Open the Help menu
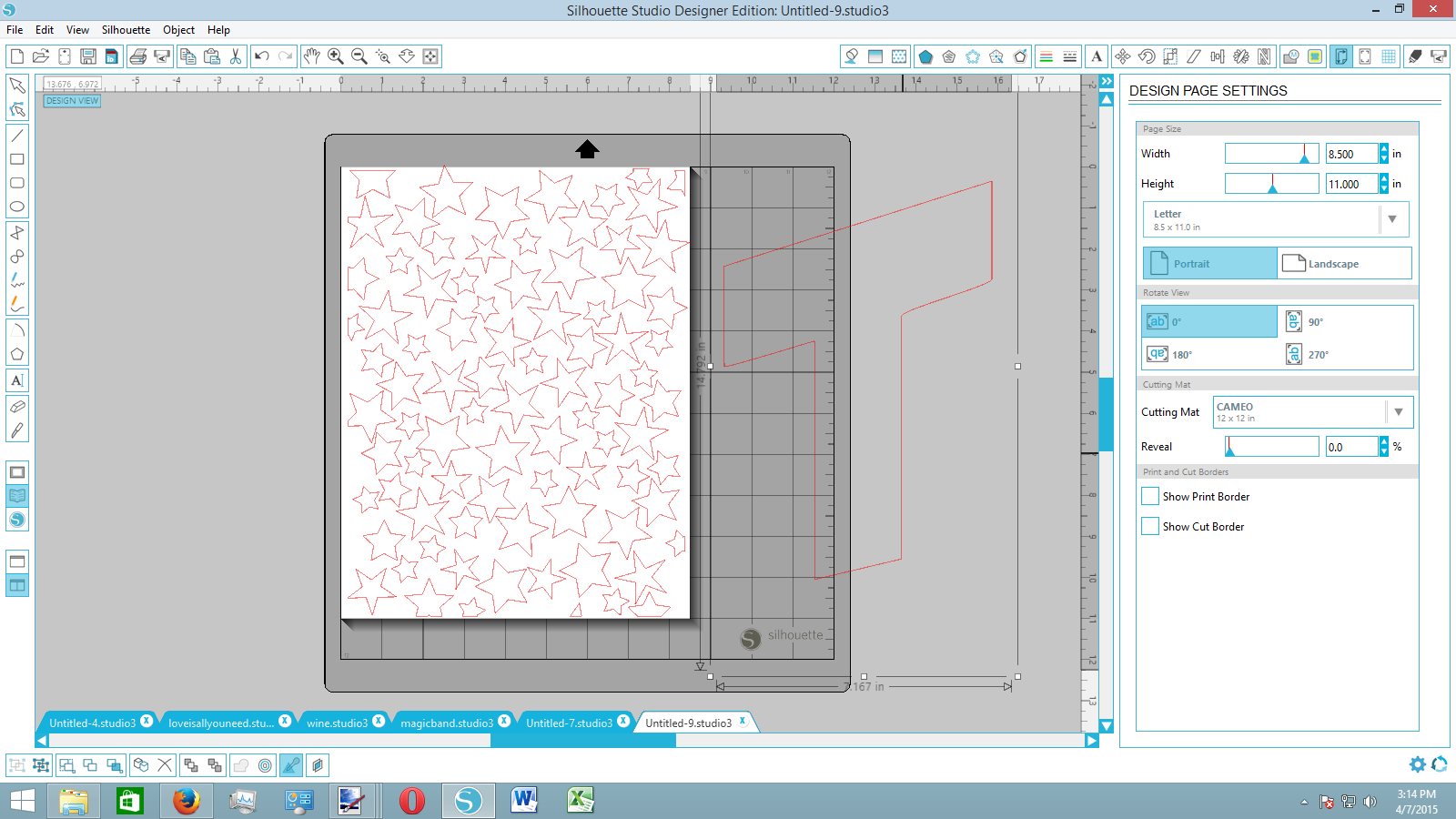The width and height of the screenshot is (1456, 819). tap(218, 30)
